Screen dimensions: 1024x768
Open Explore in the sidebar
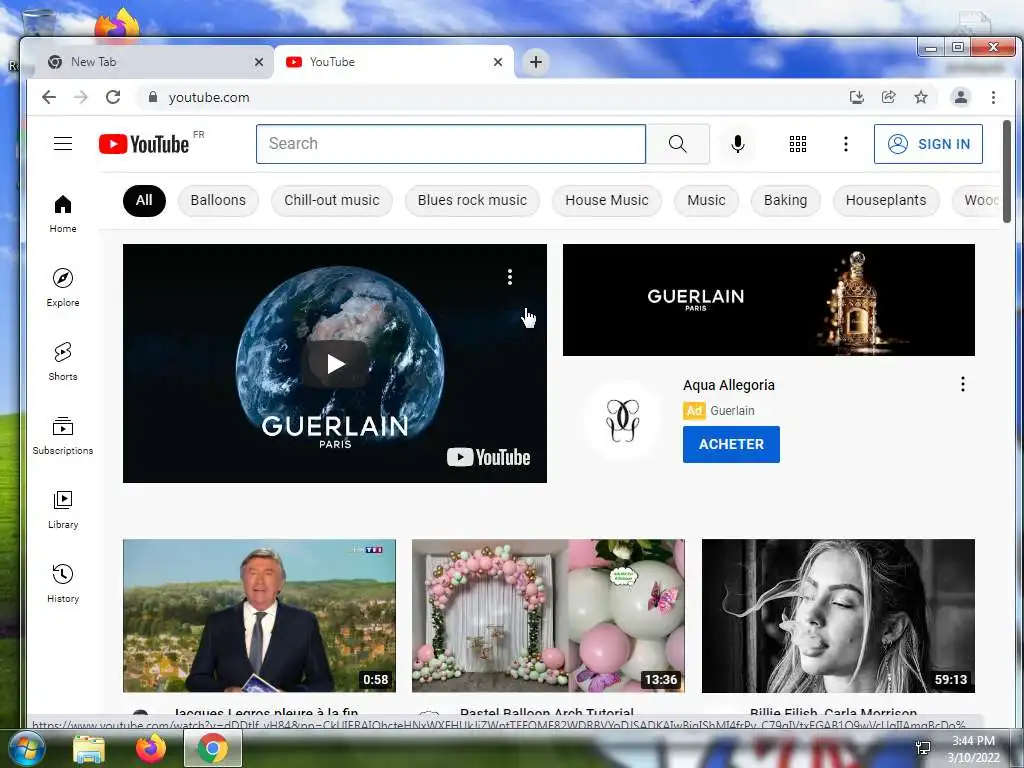(x=63, y=287)
